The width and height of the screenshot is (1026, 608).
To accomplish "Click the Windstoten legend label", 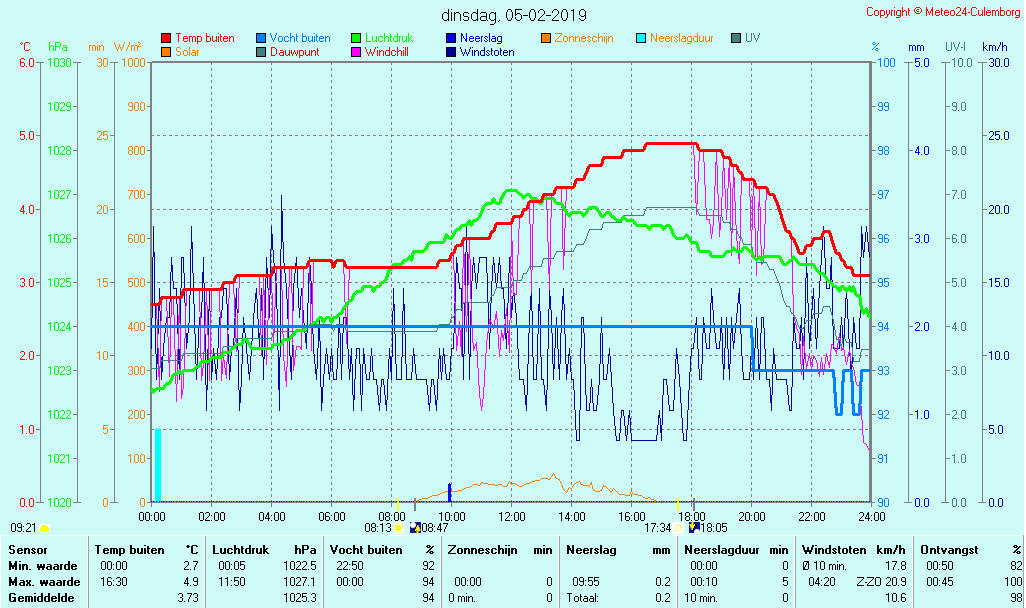I will 487,52.
